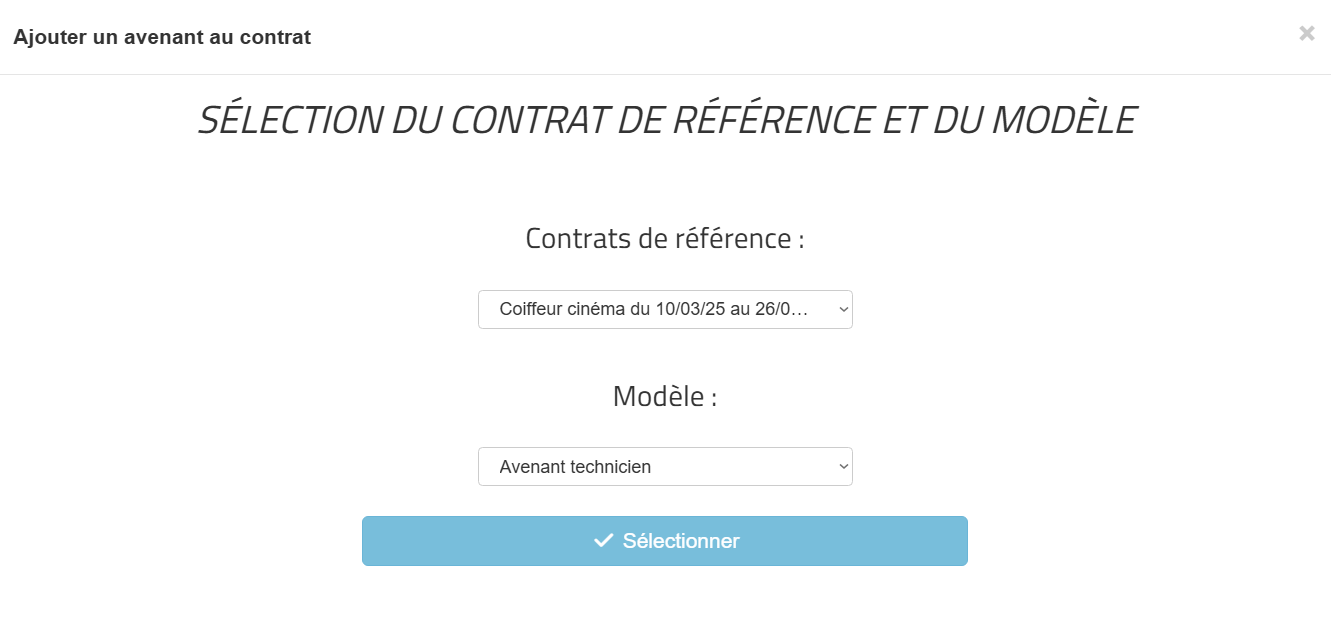Click the Contrats de référence dropdown arrow
The image size is (1331, 636).
[843, 310]
